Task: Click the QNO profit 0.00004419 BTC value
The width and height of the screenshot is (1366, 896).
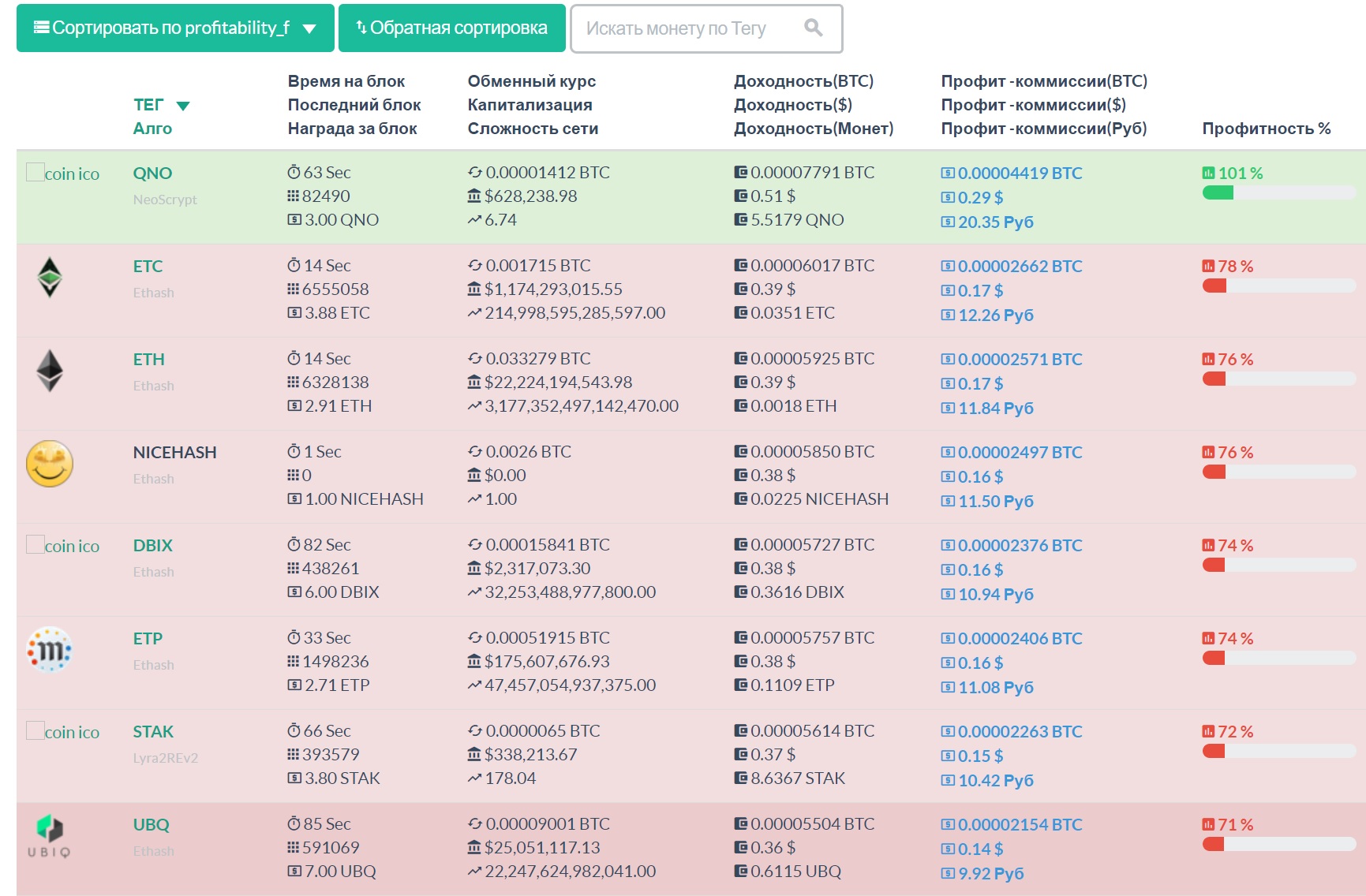Action: coord(1020,174)
